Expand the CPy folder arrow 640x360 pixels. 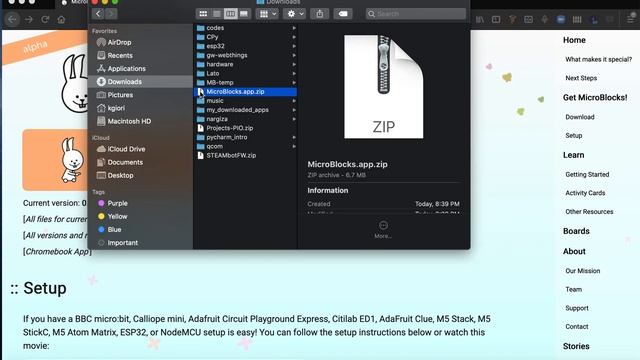click(x=294, y=37)
